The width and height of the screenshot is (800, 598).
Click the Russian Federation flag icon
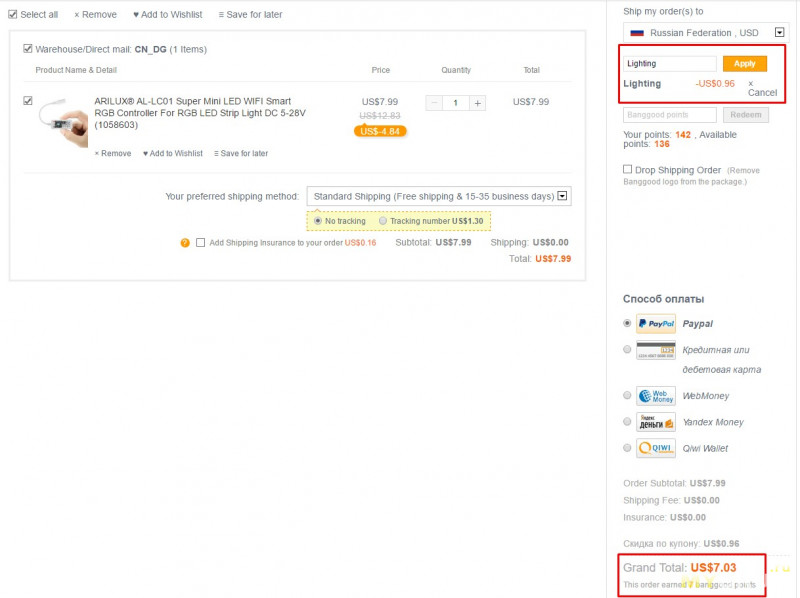[x=637, y=33]
